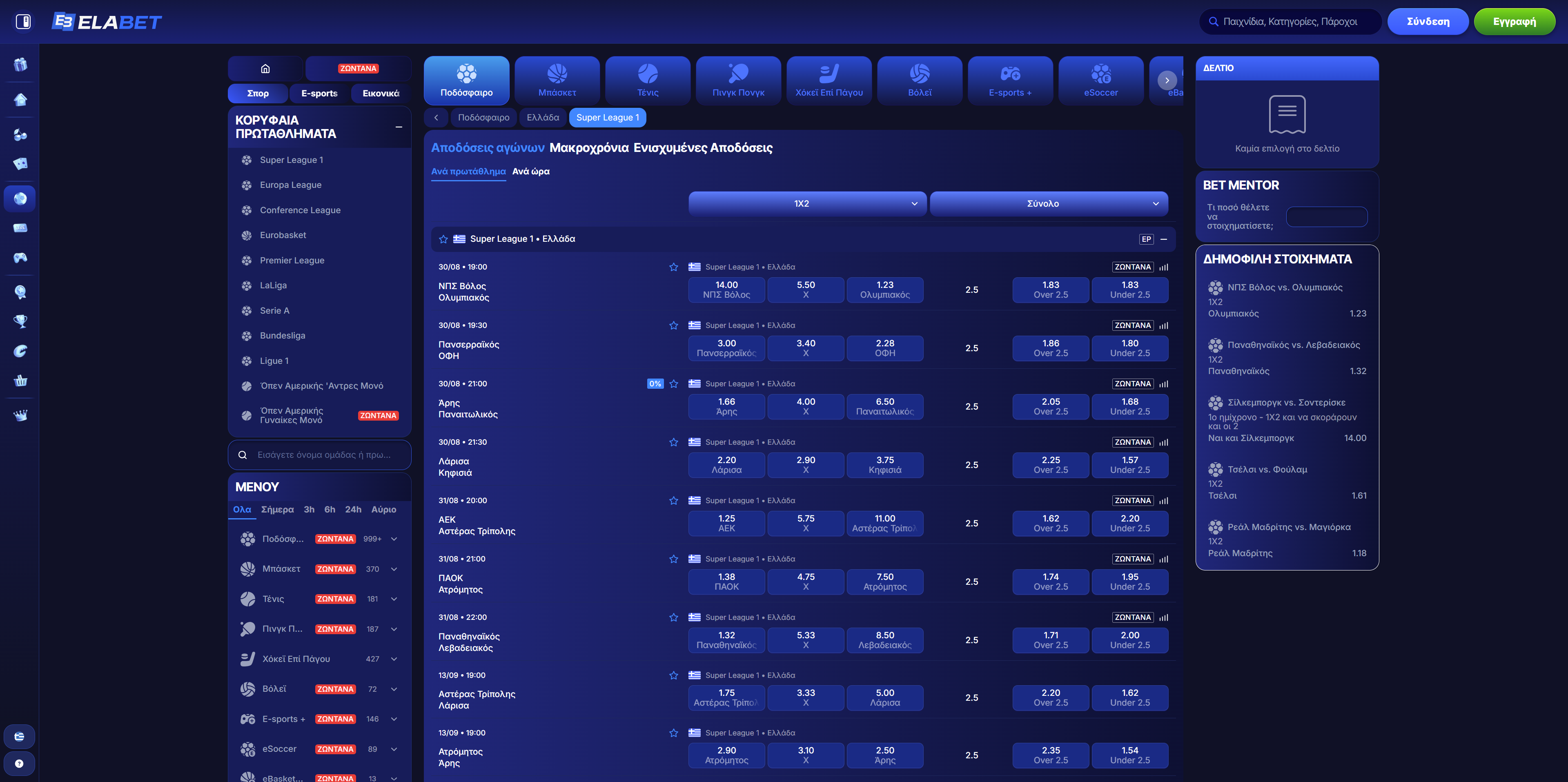Image resolution: width=1568 pixels, height=782 pixels.
Task: Click the Σύνδεση login button
Action: [1428, 21]
